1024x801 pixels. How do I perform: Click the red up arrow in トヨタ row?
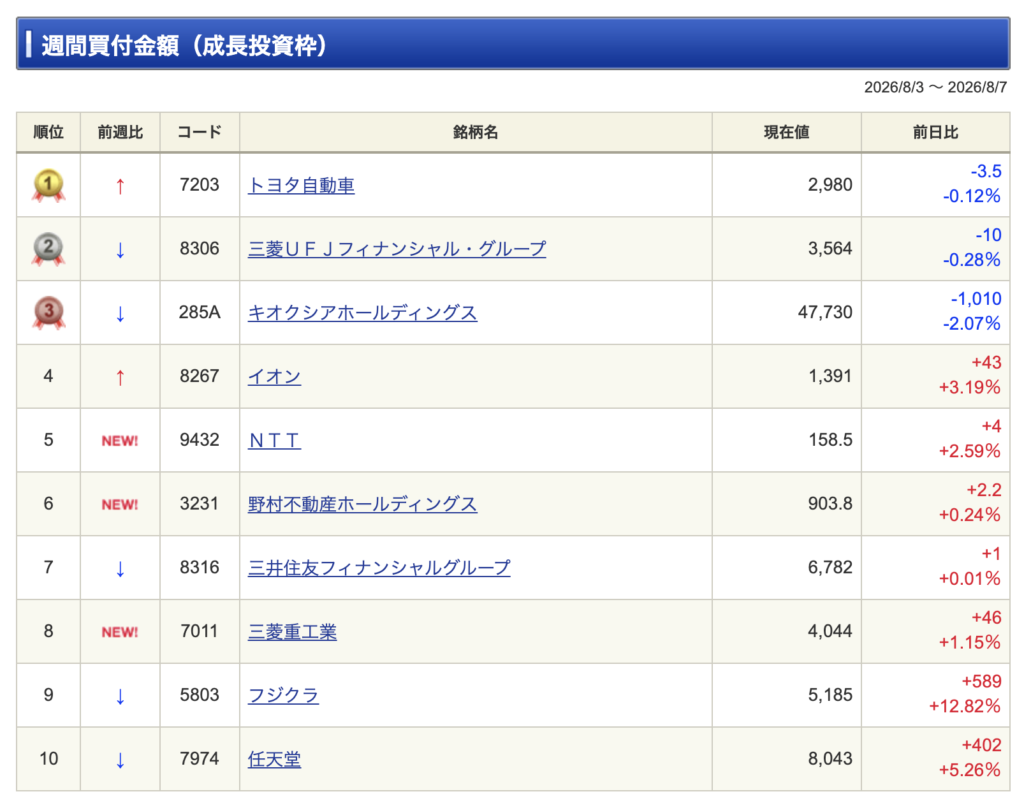pyautogui.click(x=120, y=187)
